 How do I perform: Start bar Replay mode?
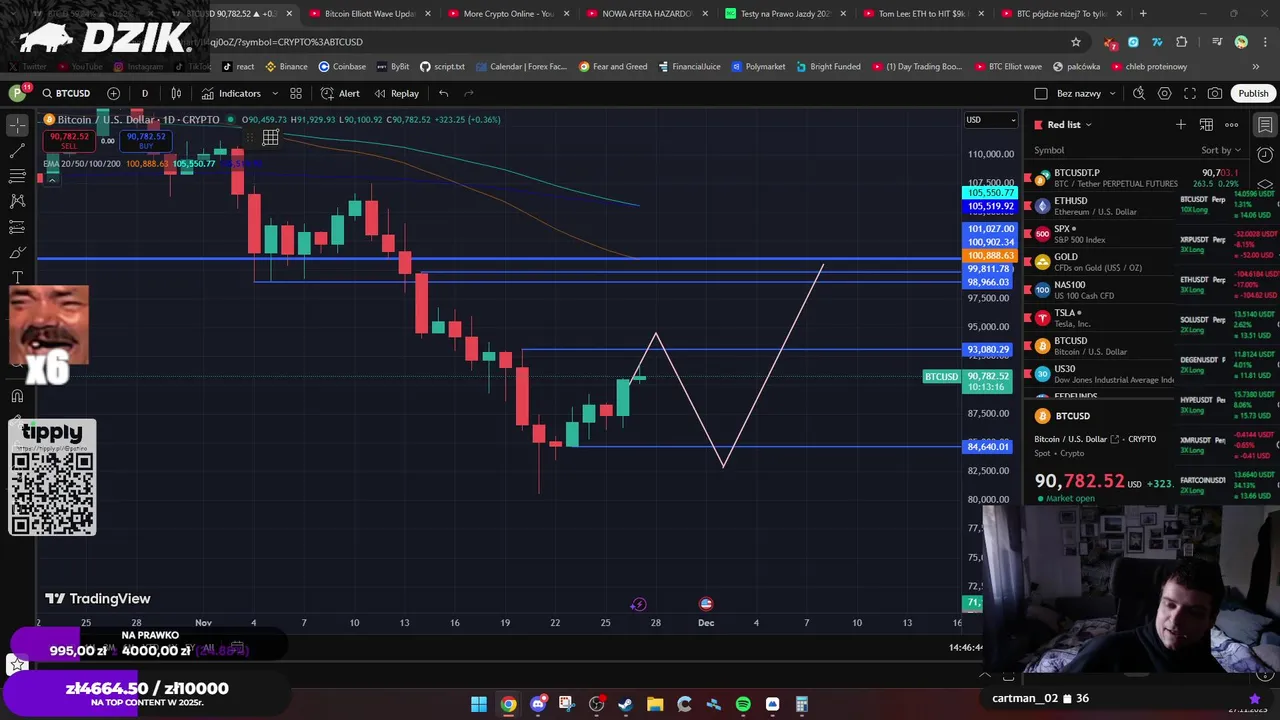[396, 93]
